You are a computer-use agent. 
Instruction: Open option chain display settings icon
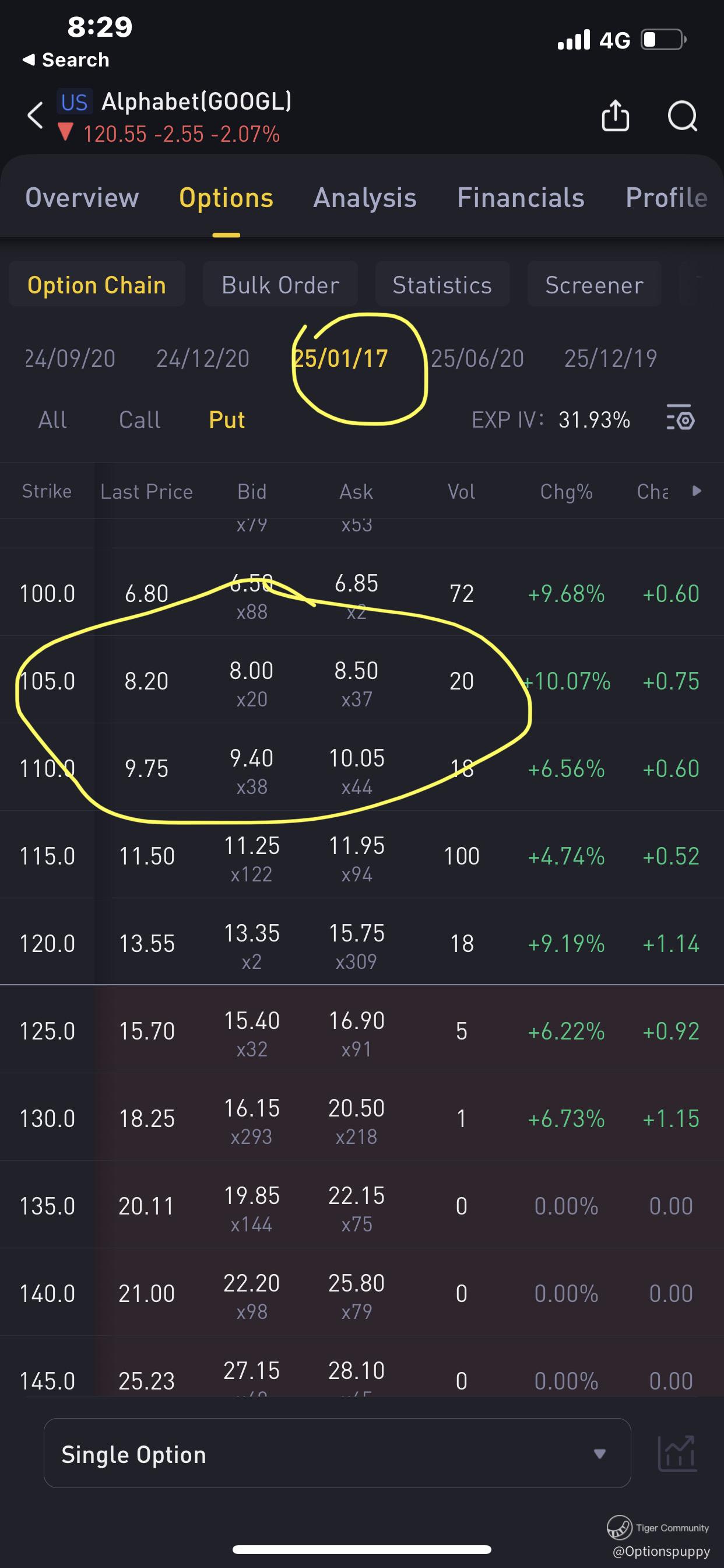[x=680, y=419]
